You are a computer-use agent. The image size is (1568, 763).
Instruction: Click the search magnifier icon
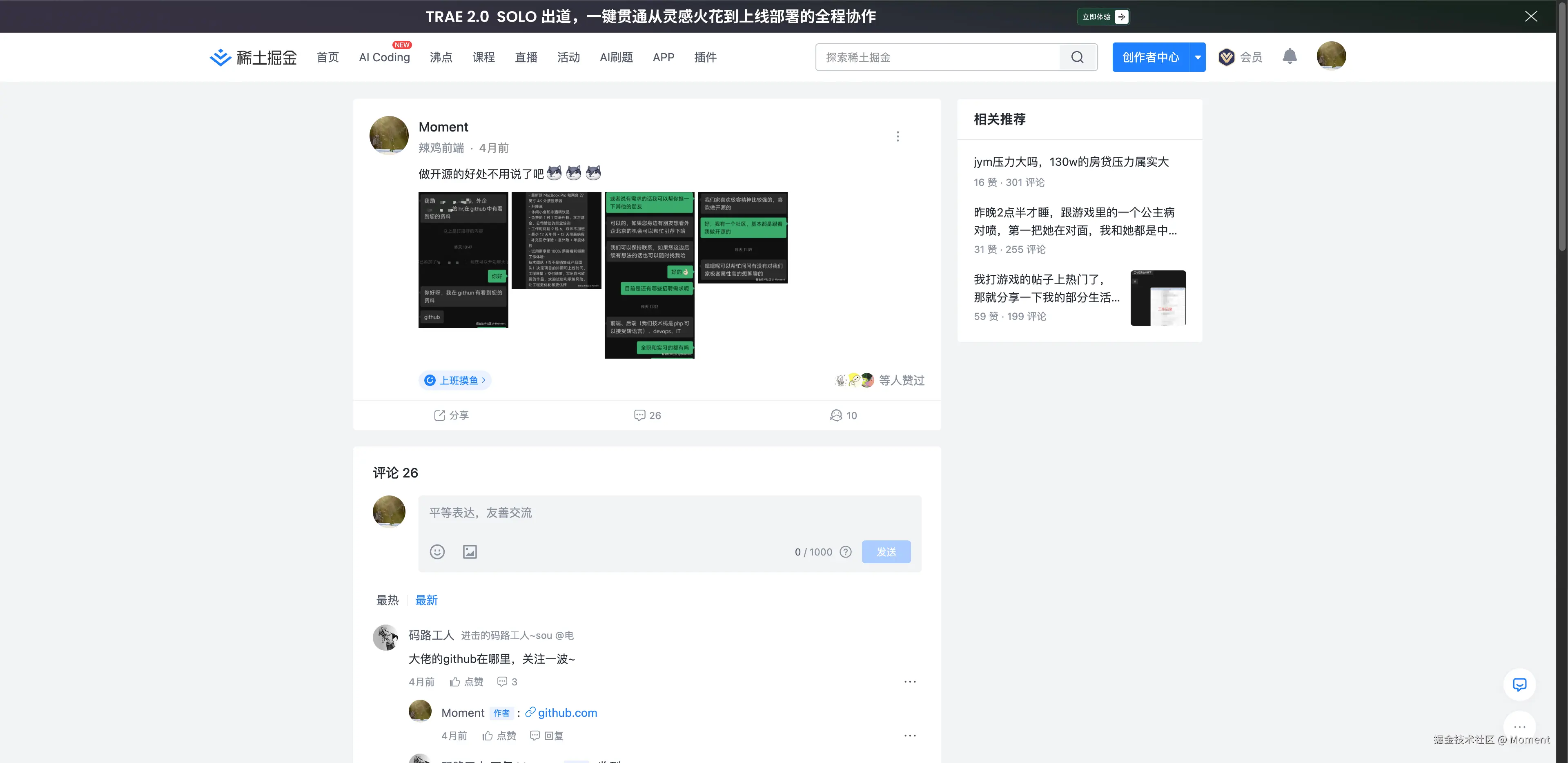1077,57
